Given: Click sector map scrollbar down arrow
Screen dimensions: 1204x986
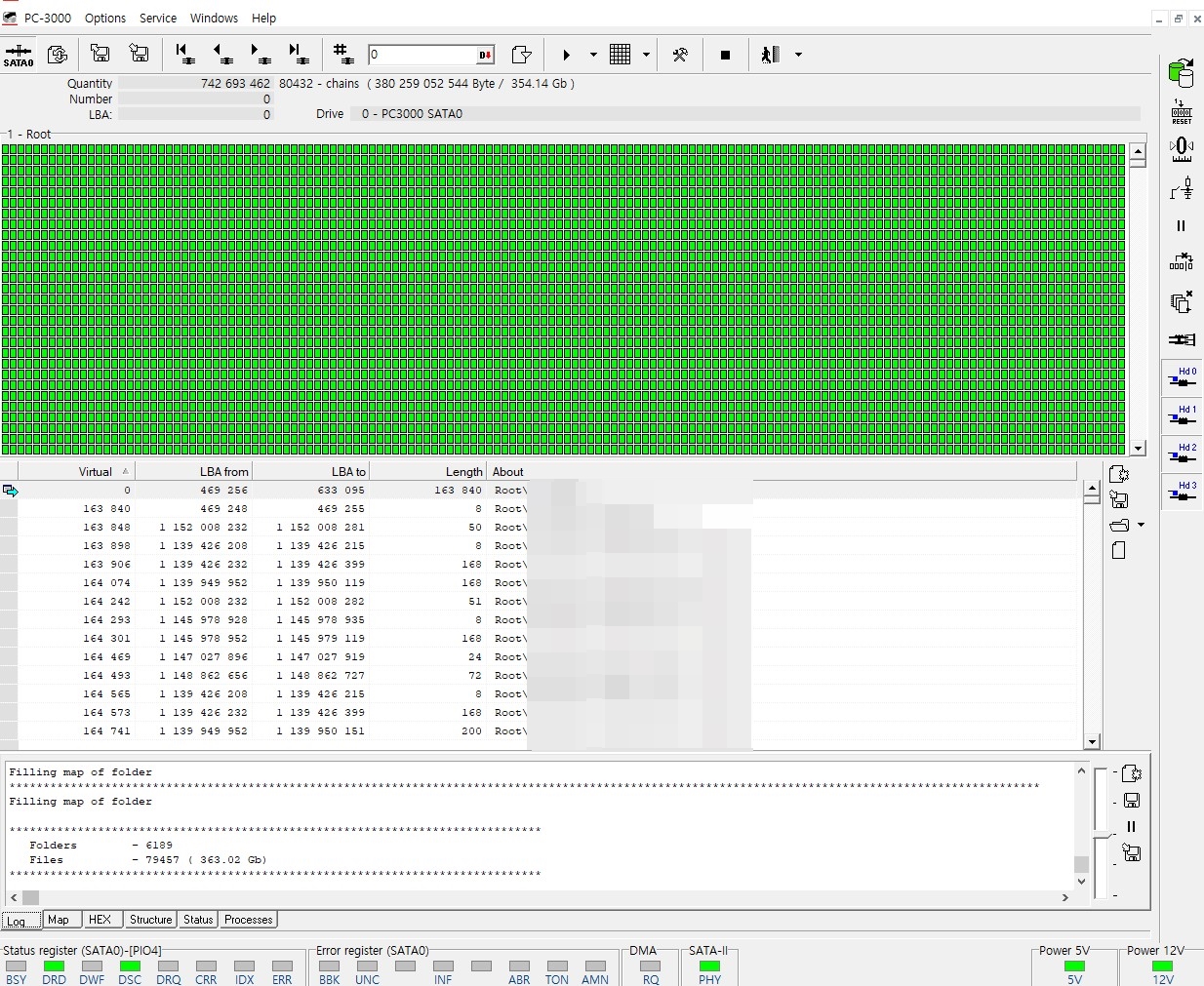Looking at the screenshot, I should point(1138,449).
